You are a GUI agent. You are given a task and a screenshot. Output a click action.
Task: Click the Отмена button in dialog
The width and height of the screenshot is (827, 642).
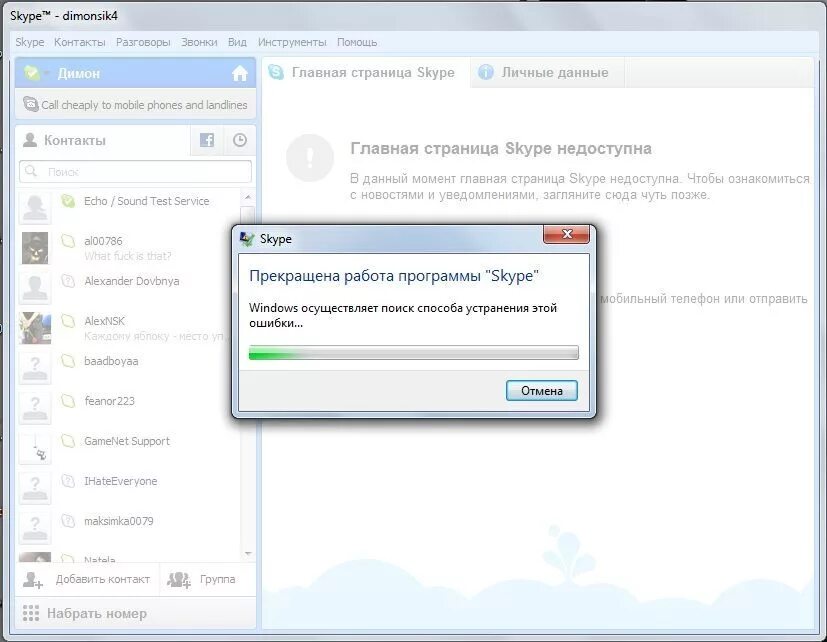coord(542,391)
